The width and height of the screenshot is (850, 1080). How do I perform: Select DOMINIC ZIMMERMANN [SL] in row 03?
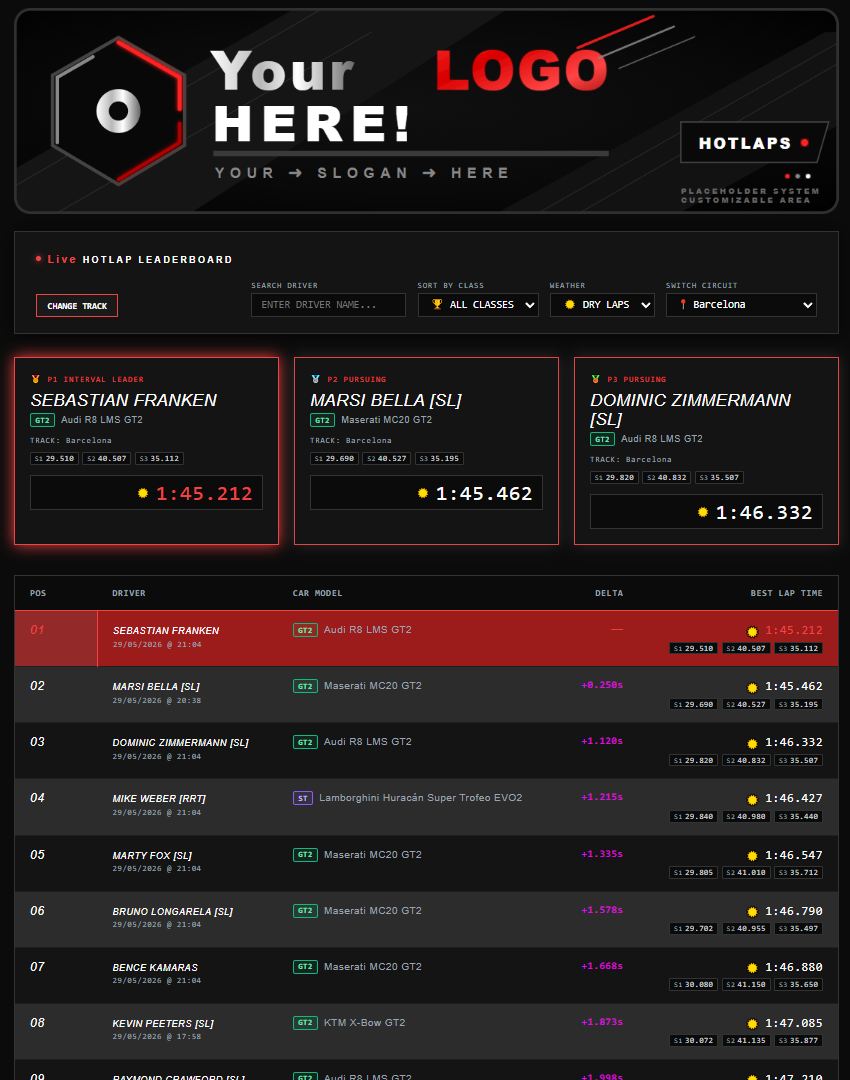[180, 742]
